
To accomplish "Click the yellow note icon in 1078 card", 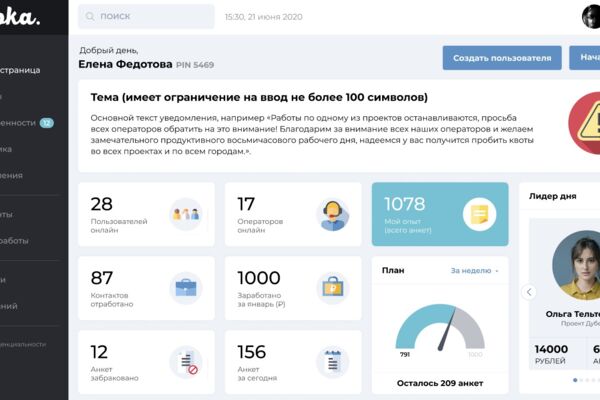I will click(479, 214).
